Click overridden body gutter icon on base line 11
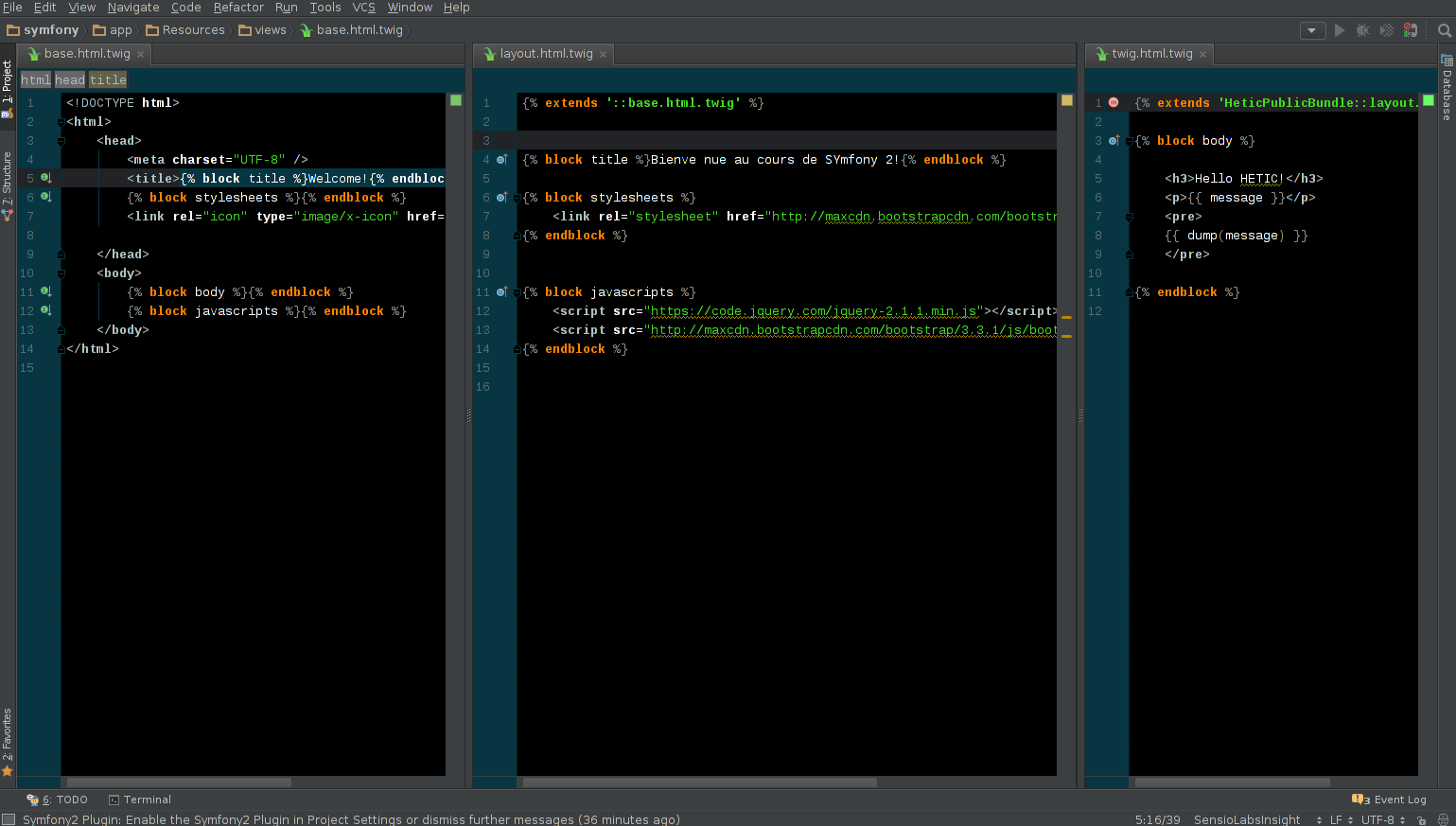This screenshot has width=1456, height=826. [x=45, y=291]
